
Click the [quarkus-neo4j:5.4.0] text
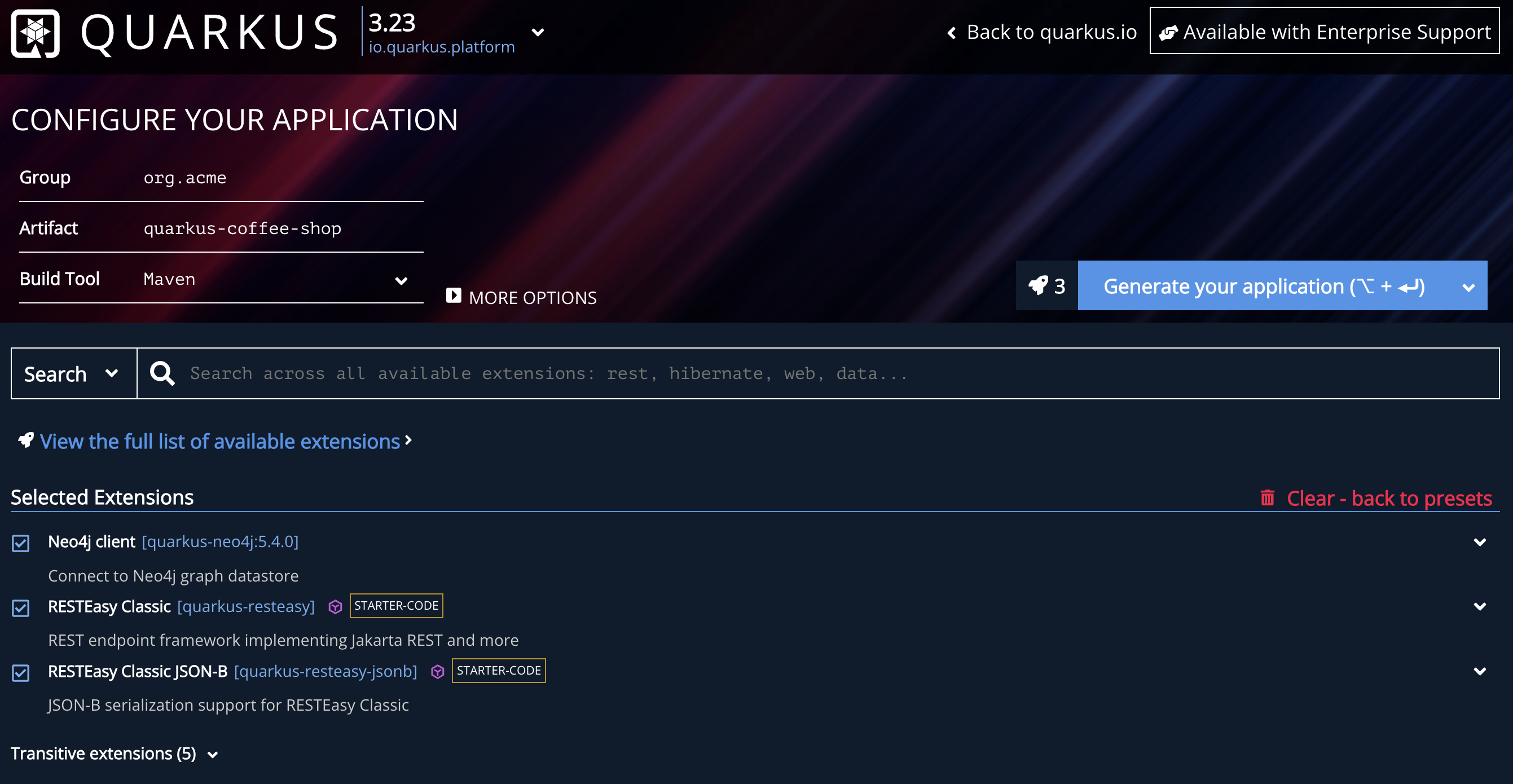tap(220, 541)
